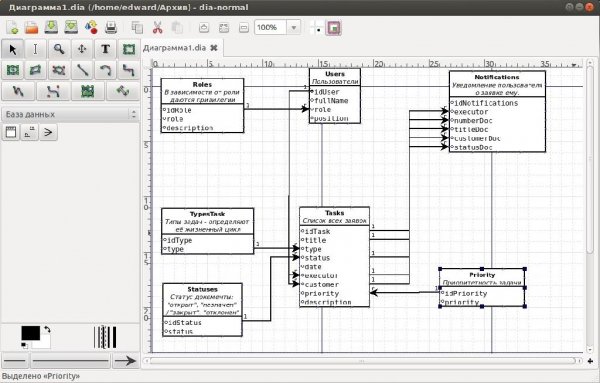600x383 pixels.
Task: Pick the Ellipse shape tool
Action: pyautogui.click(x=13, y=70)
